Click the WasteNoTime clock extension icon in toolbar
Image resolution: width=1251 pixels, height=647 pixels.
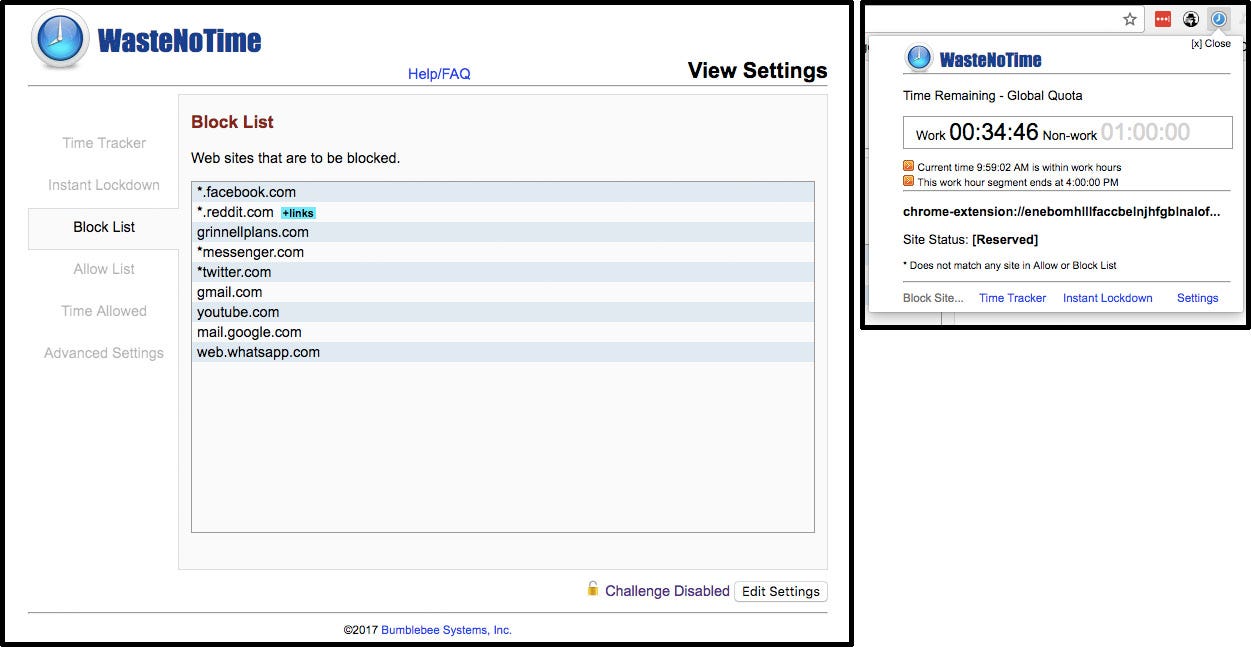tap(1218, 19)
